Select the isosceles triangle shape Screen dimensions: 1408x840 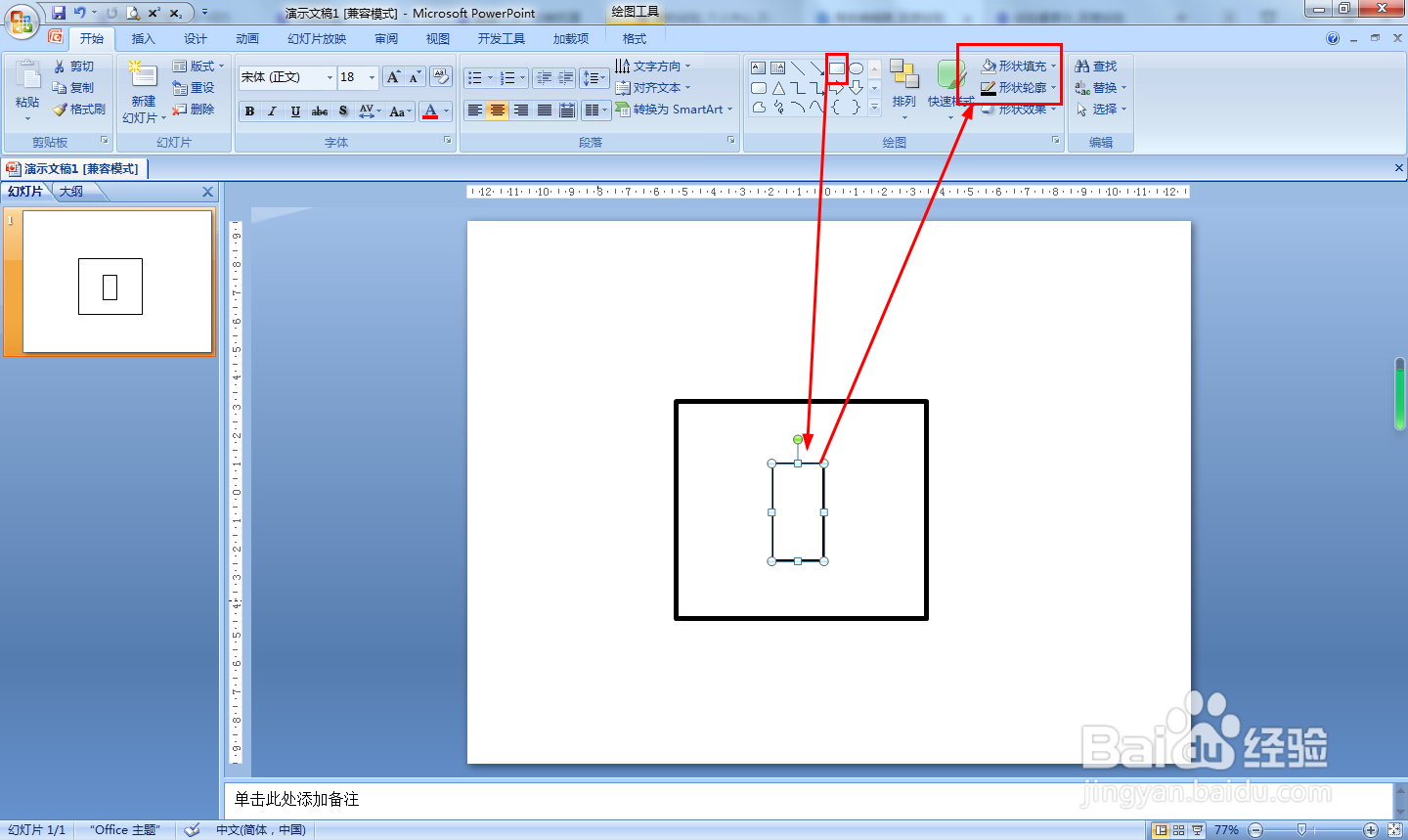point(778,88)
